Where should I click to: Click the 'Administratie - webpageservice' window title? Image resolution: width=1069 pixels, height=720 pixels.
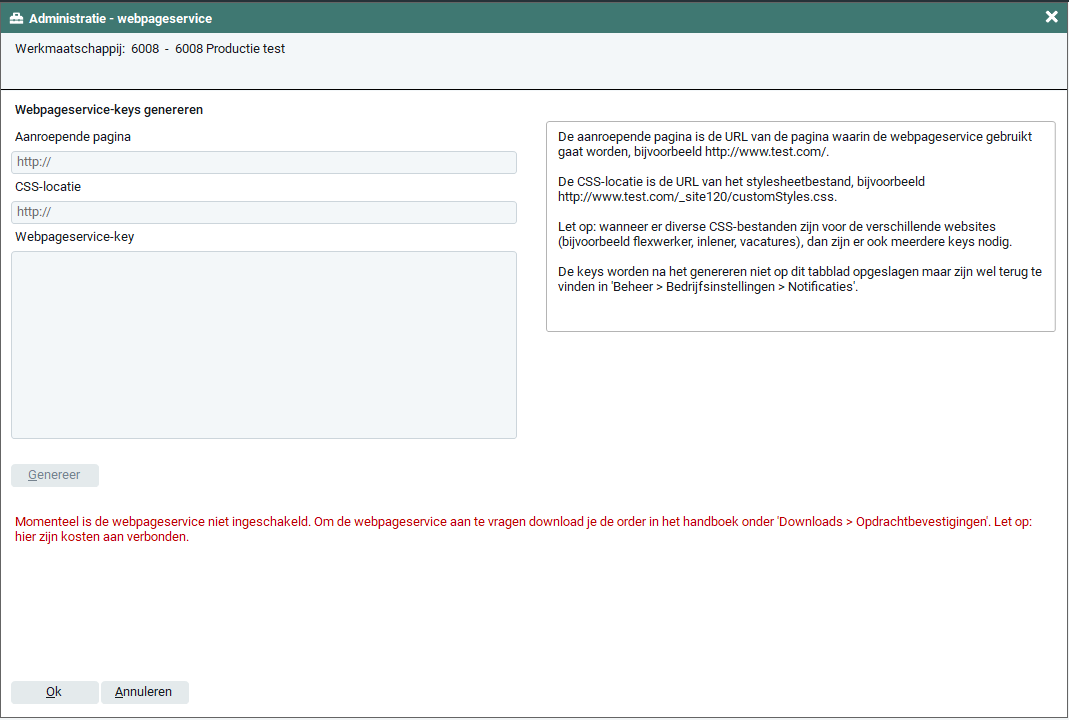coord(120,18)
